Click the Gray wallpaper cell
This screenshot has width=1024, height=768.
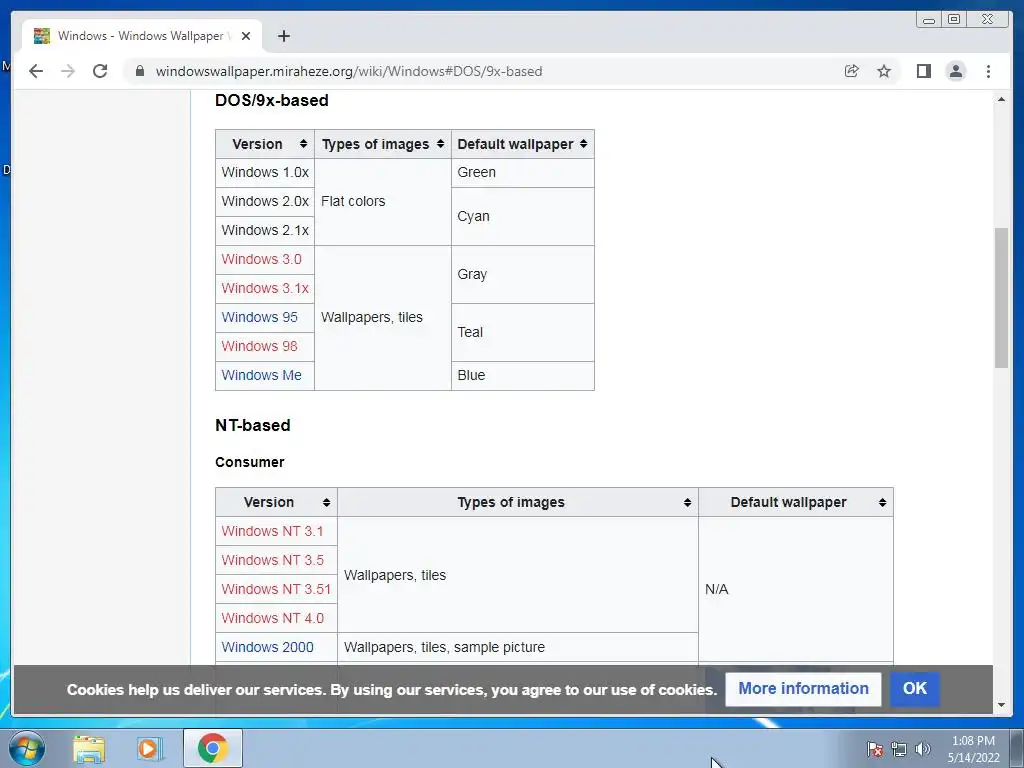point(522,274)
